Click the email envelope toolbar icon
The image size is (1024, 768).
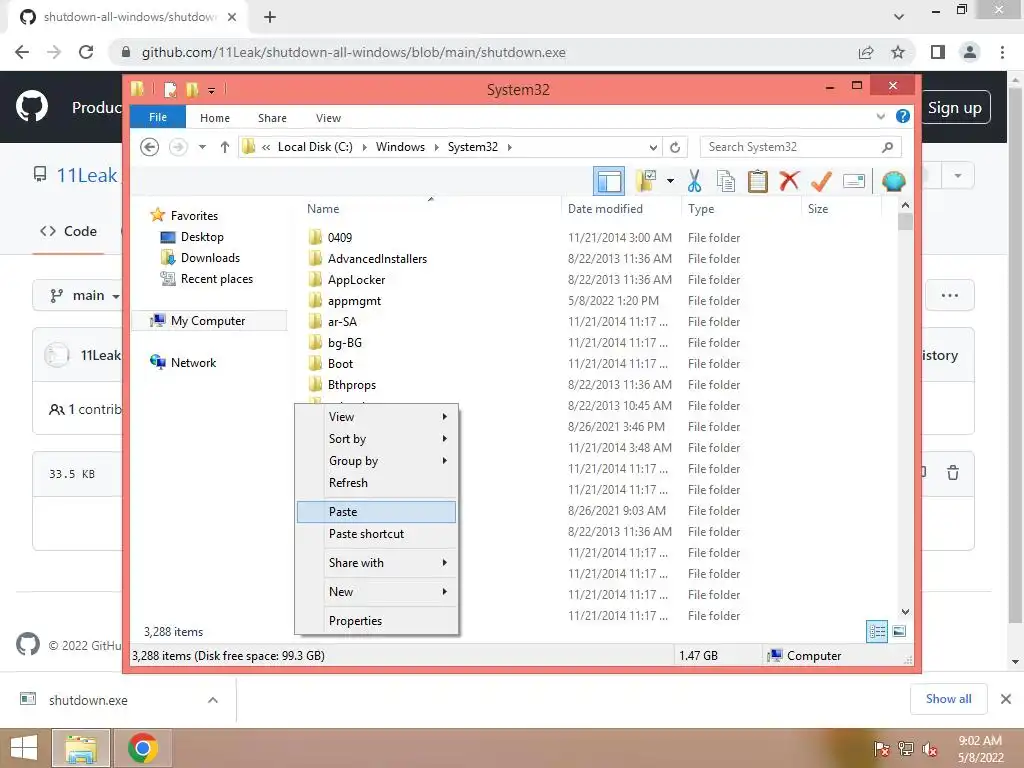click(854, 181)
